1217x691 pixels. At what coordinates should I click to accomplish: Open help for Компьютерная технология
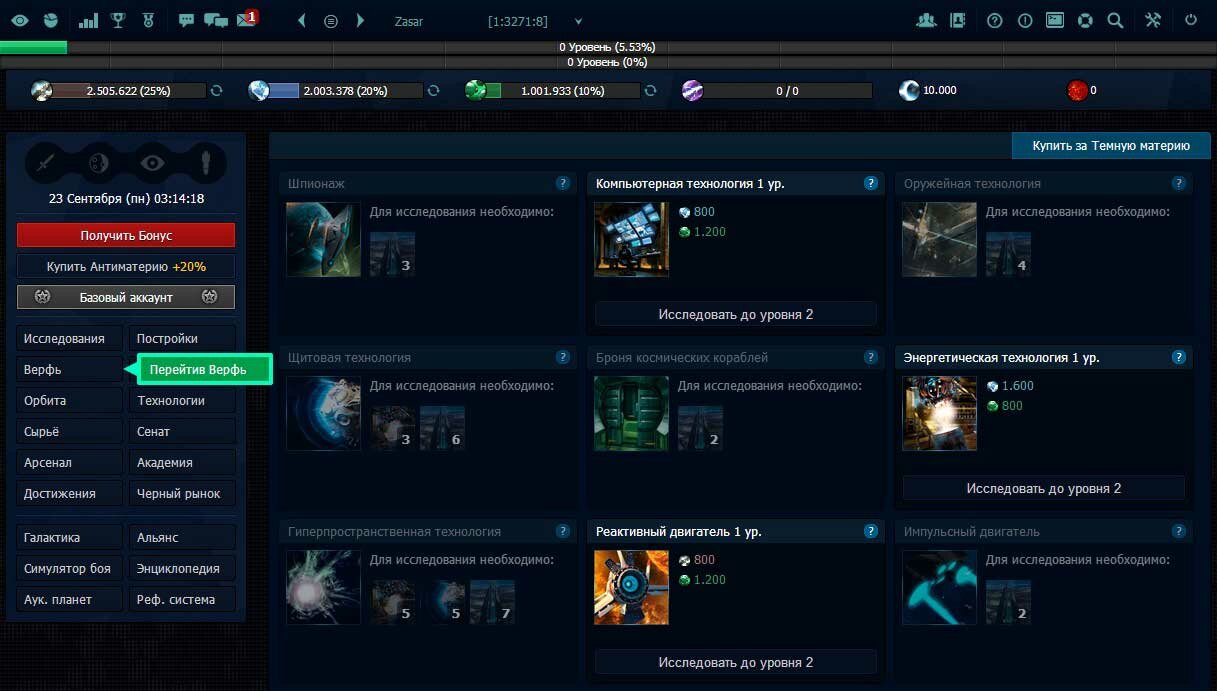[x=871, y=184]
